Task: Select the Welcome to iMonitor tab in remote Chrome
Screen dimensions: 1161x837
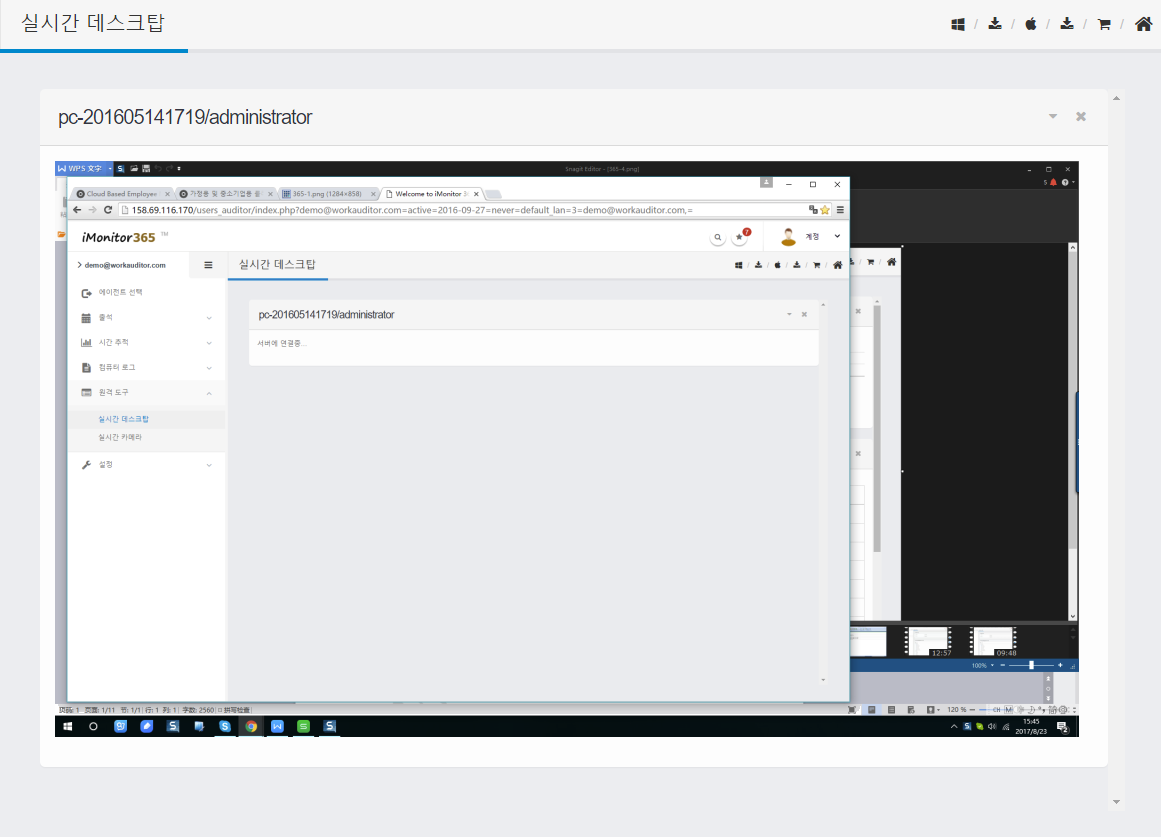Action: pos(431,194)
